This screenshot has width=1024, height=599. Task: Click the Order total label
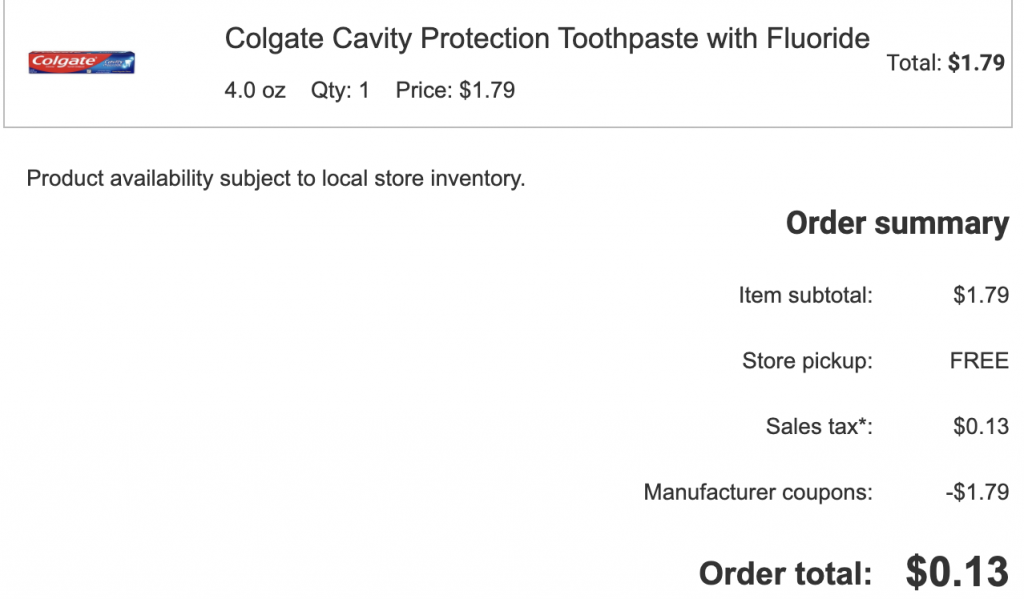[785, 574]
